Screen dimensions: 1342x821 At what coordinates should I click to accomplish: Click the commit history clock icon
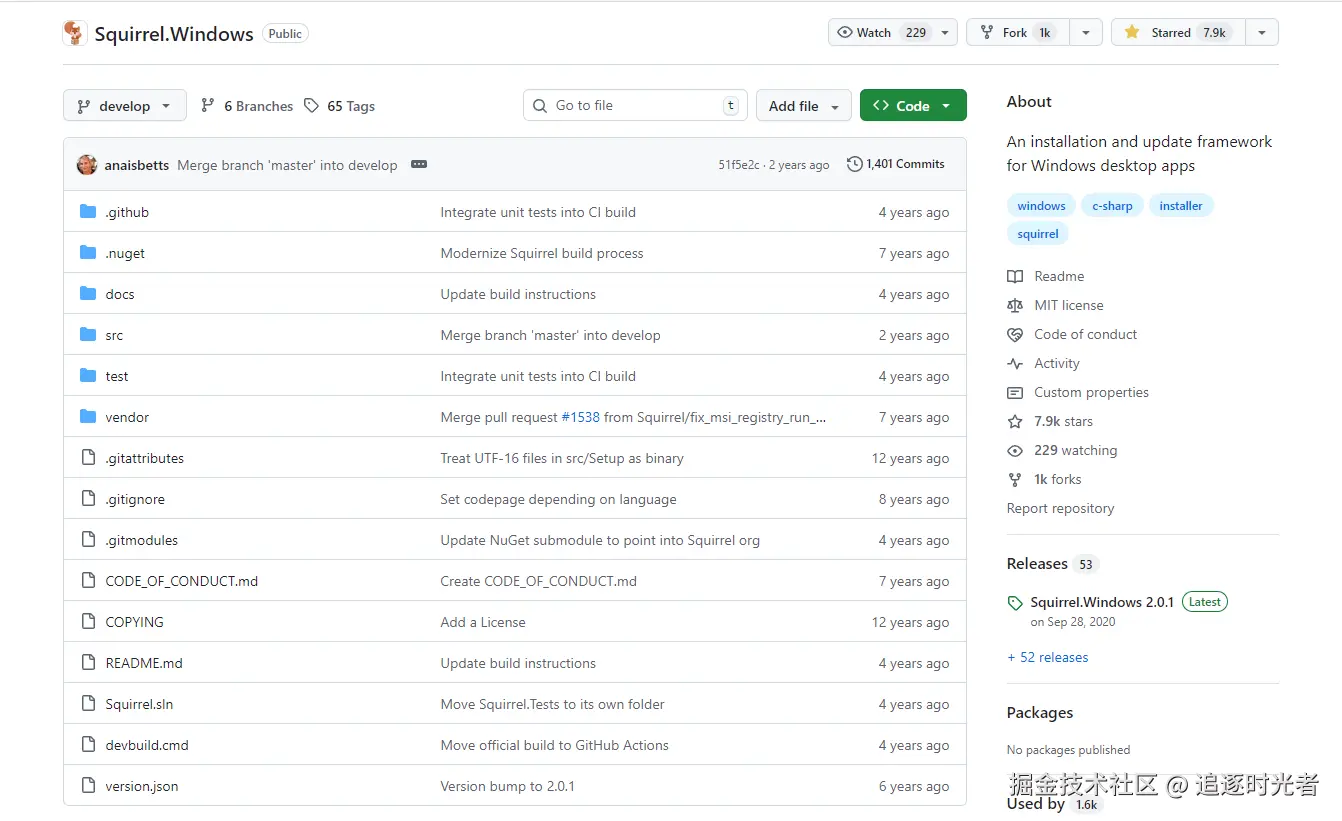(854, 164)
